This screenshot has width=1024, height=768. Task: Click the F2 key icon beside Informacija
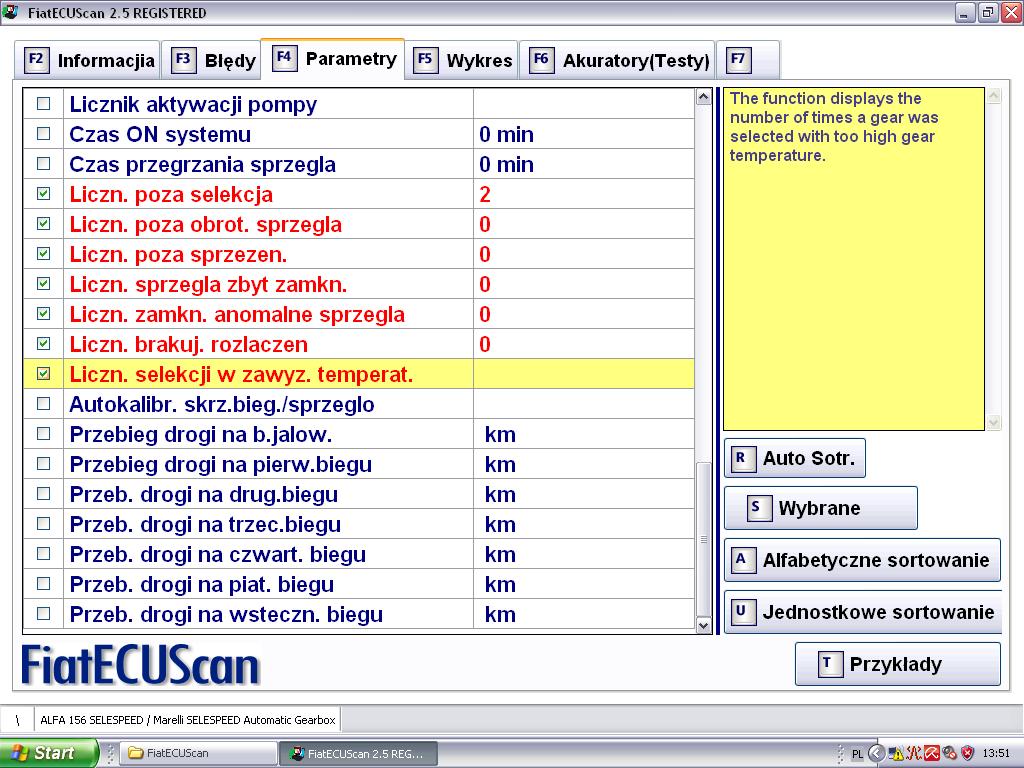[36, 60]
